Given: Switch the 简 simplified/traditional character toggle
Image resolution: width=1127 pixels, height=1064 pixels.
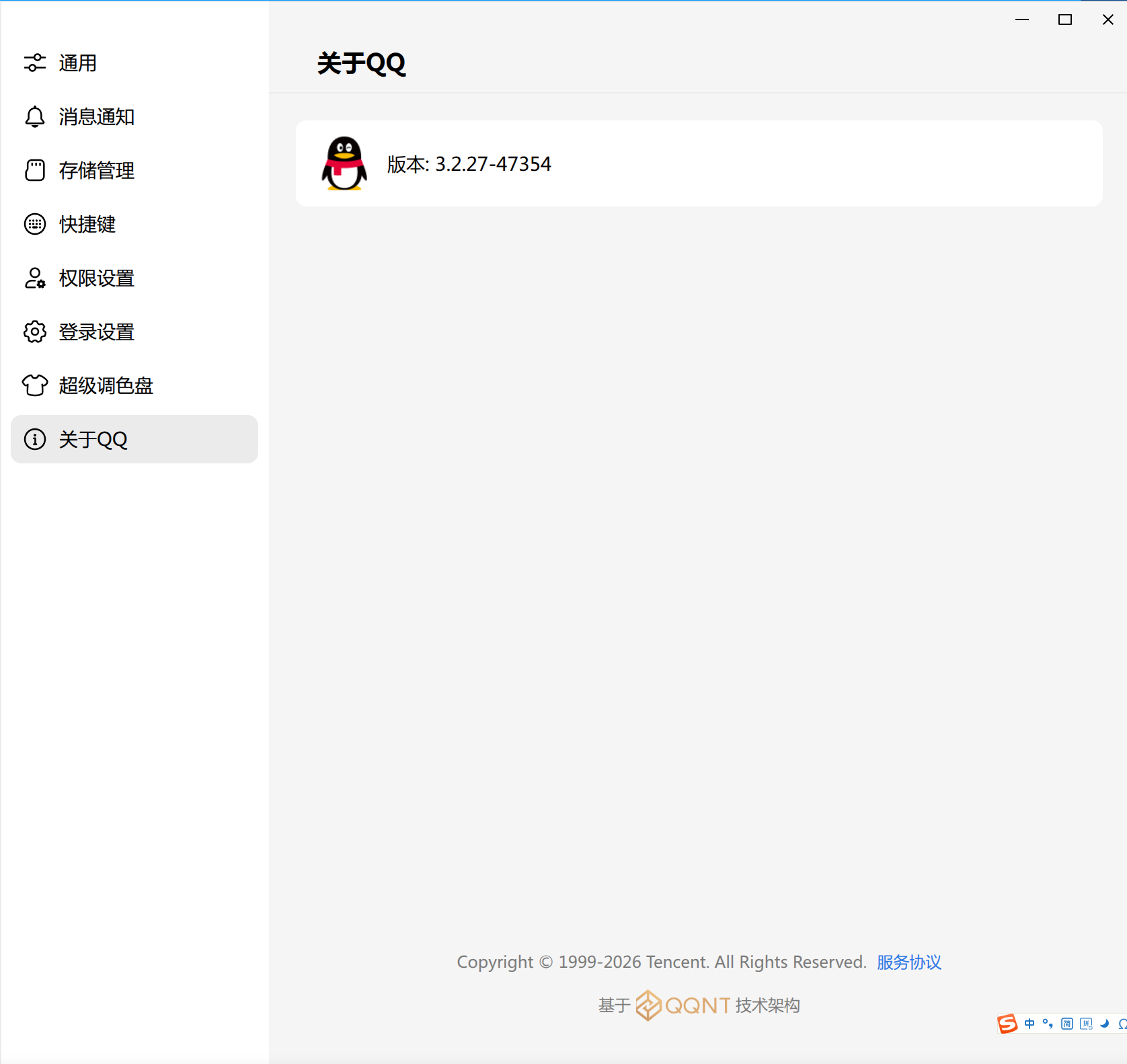Looking at the screenshot, I should 1067,1024.
